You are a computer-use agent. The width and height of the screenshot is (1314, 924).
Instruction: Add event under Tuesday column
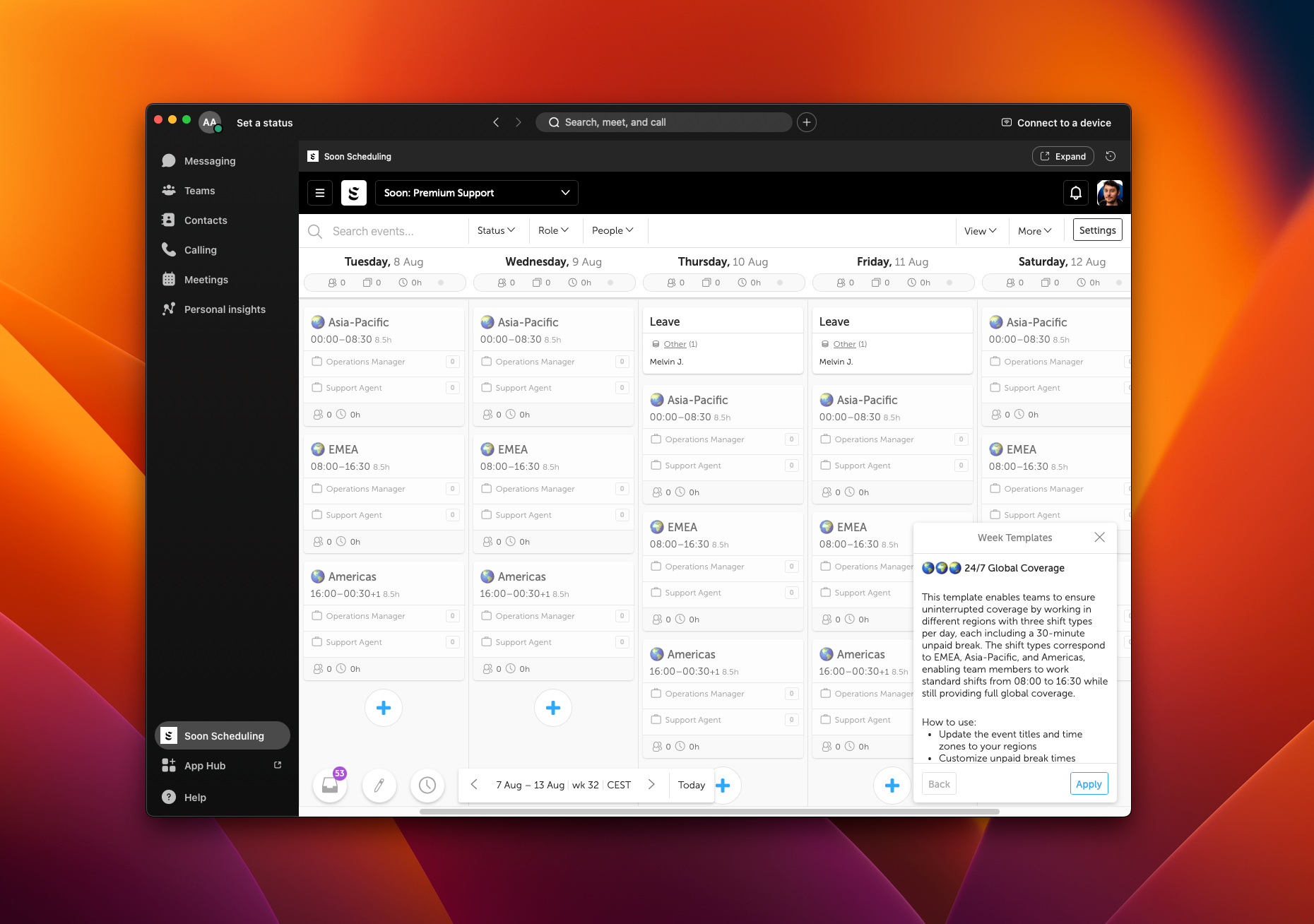tap(384, 708)
